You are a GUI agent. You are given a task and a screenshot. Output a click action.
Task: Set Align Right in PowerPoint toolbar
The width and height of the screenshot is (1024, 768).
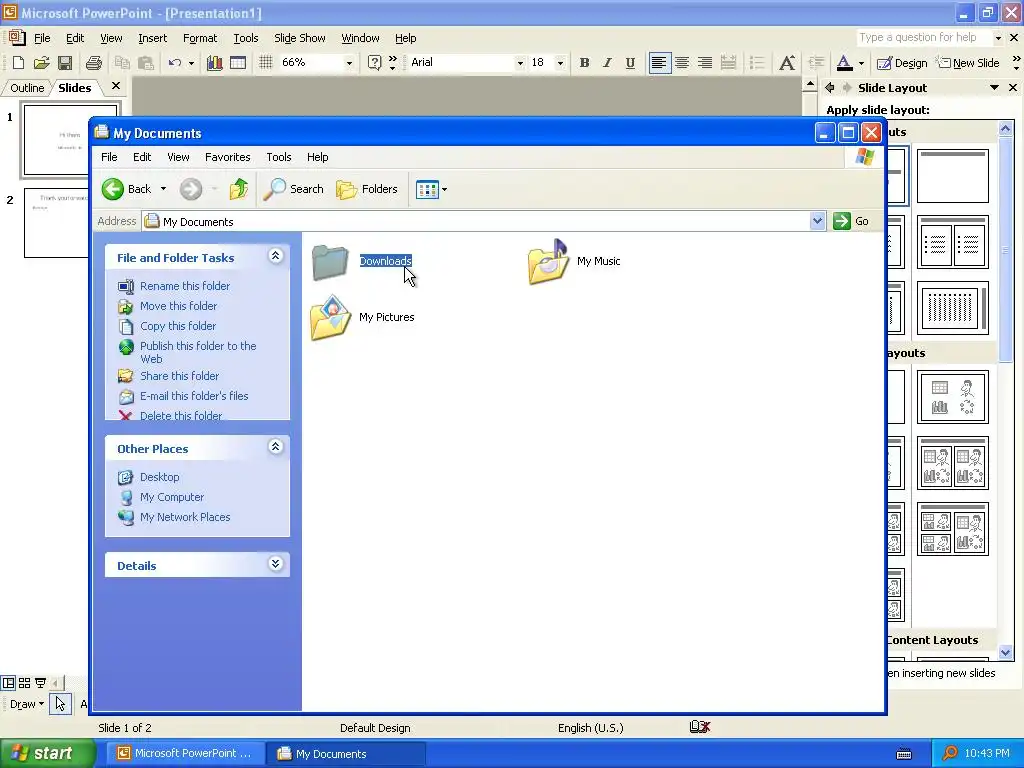coord(705,63)
